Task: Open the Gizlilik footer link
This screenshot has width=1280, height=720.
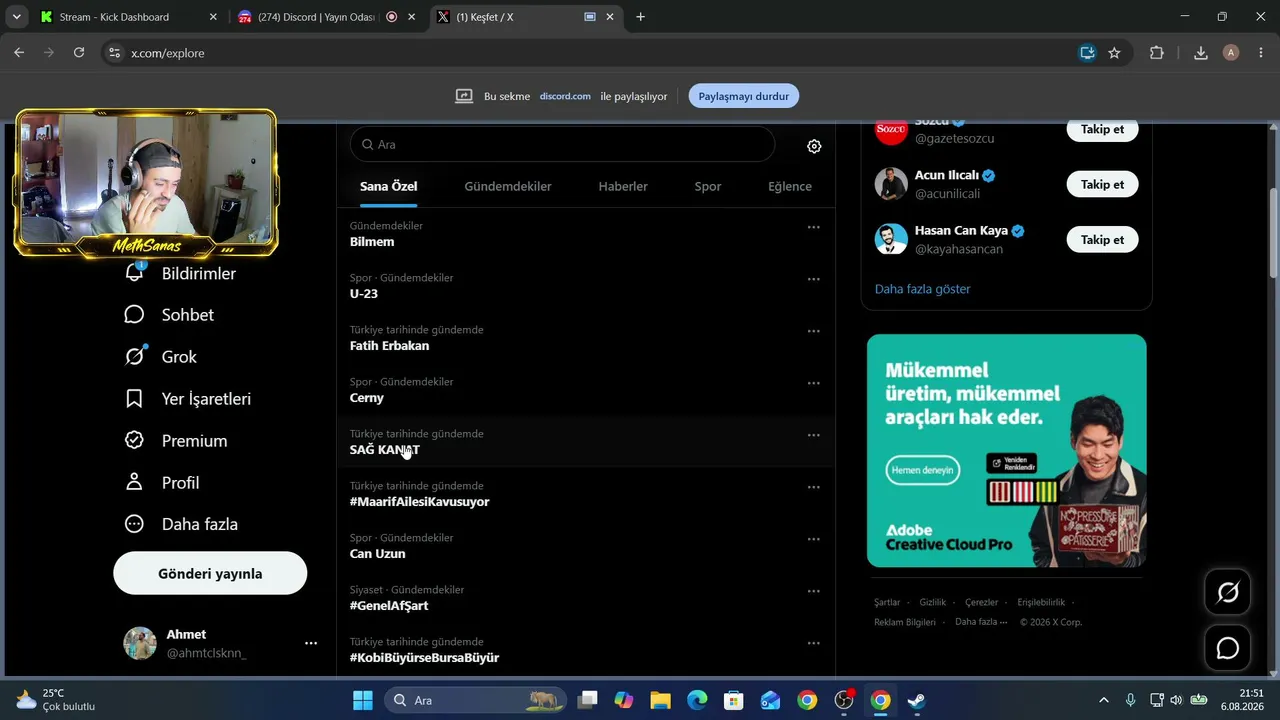Action: point(933,602)
